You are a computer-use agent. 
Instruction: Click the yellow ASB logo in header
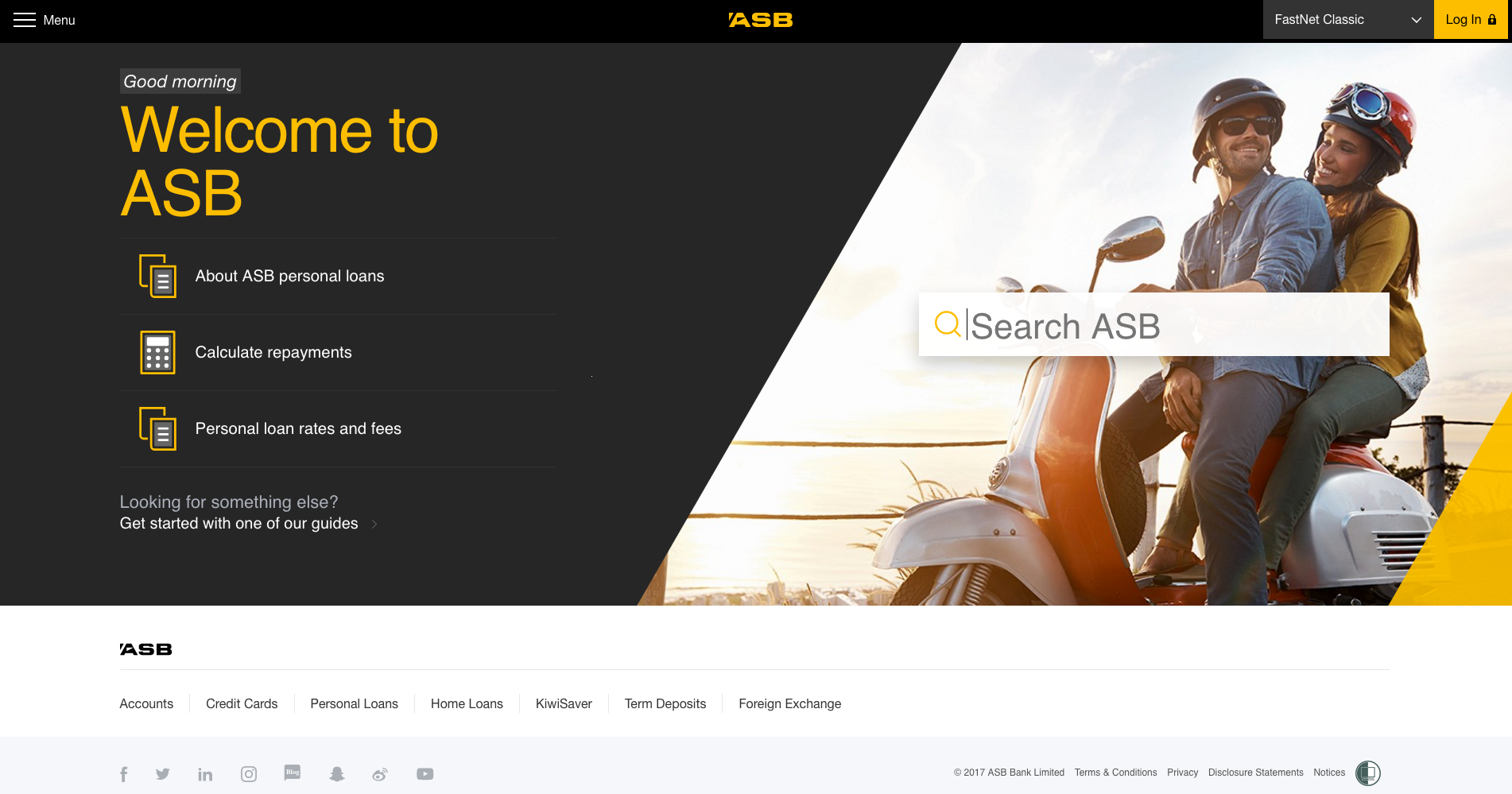click(761, 20)
